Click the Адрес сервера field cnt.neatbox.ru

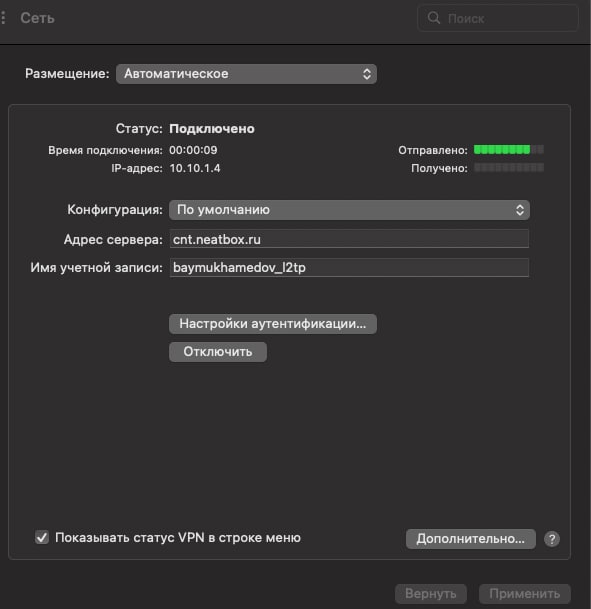(x=349, y=238)
